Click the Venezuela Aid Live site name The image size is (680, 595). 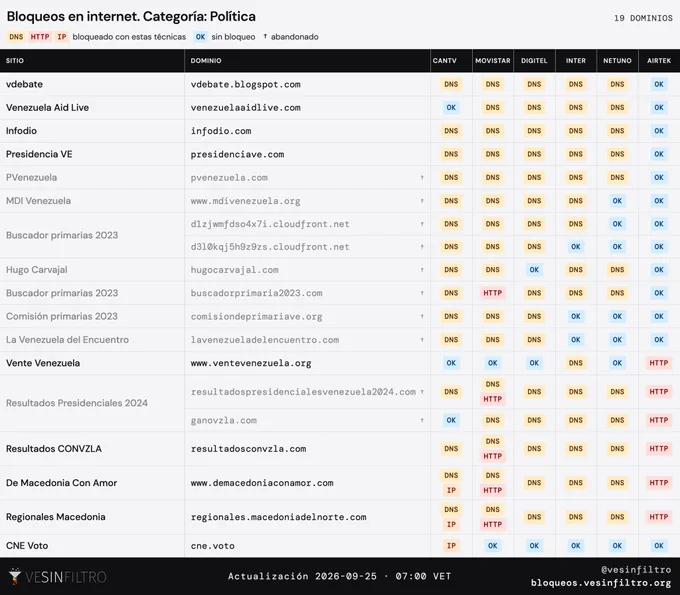tap(47, 108)
